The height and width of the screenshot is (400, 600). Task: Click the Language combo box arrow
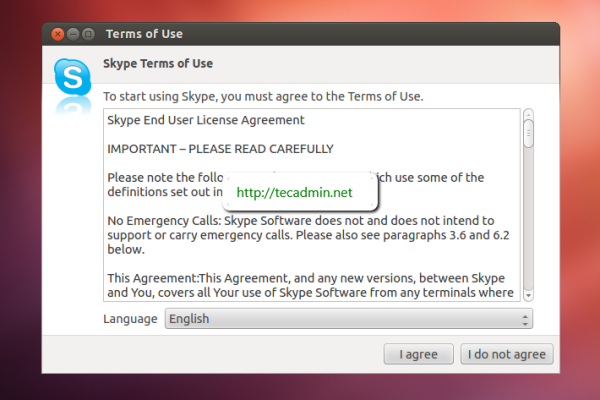(x=525, y=319)
